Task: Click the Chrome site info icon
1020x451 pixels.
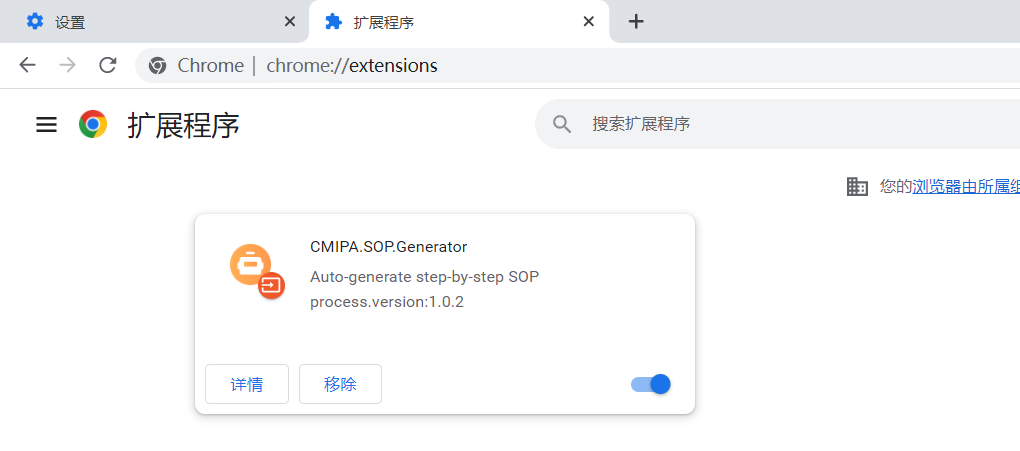Action: pyautogui.click(x=157, y=66)
